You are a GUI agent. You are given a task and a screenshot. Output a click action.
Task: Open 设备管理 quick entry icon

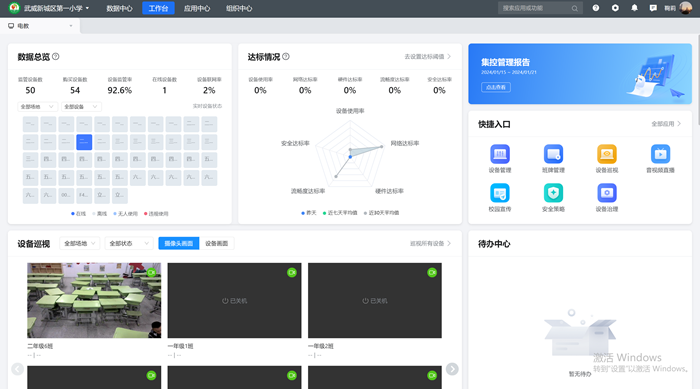click(x=500, y=155)
